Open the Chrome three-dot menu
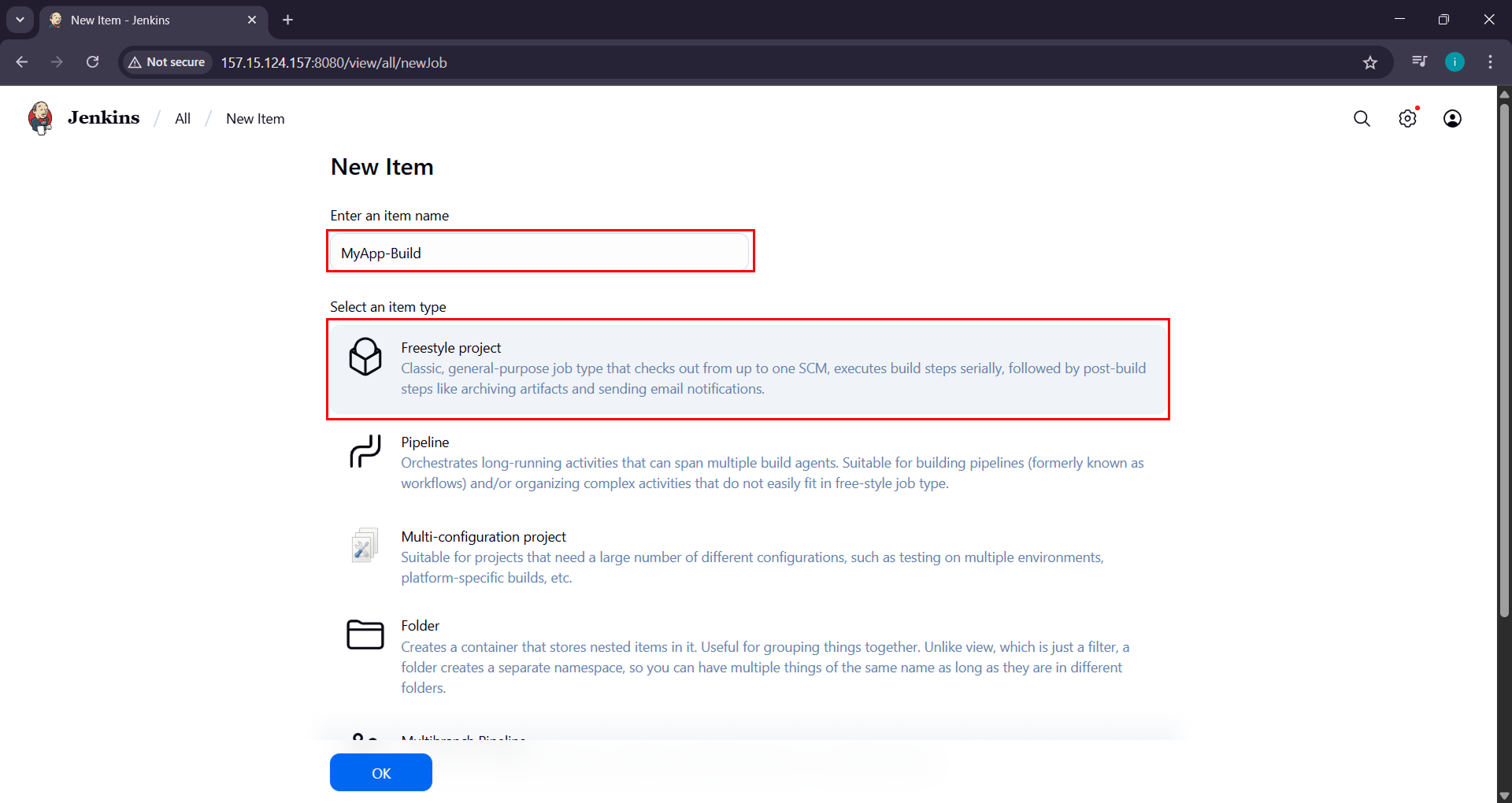This screenshot has width=1512, height=803. 1490,62
